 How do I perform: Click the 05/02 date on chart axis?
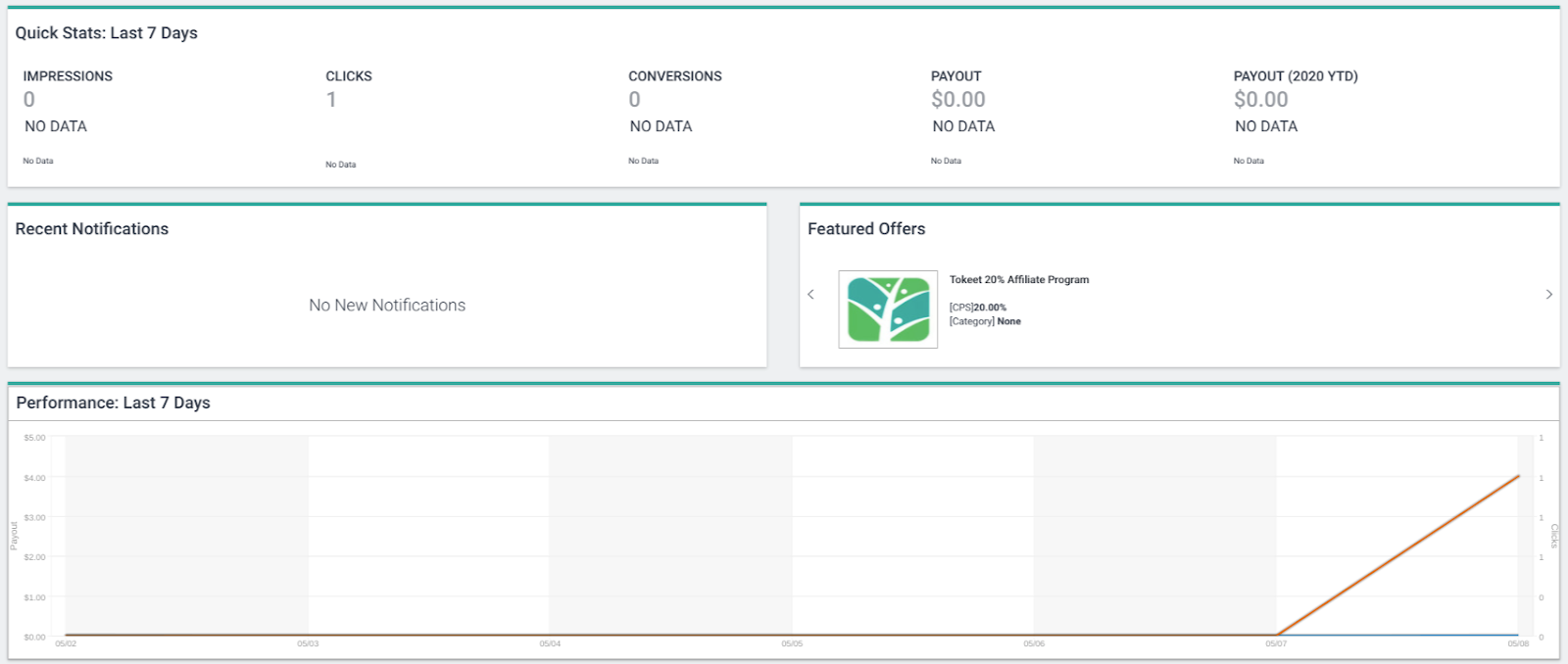click(x=66, y=643)
